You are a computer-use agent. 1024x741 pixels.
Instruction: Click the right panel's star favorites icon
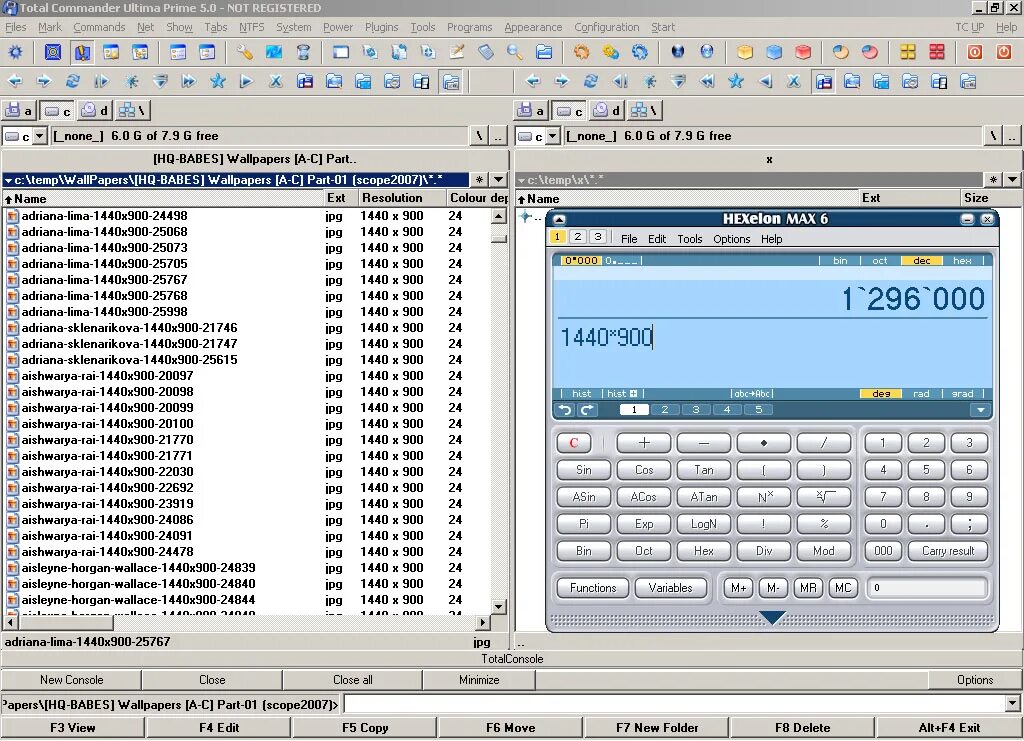[736, 81]
